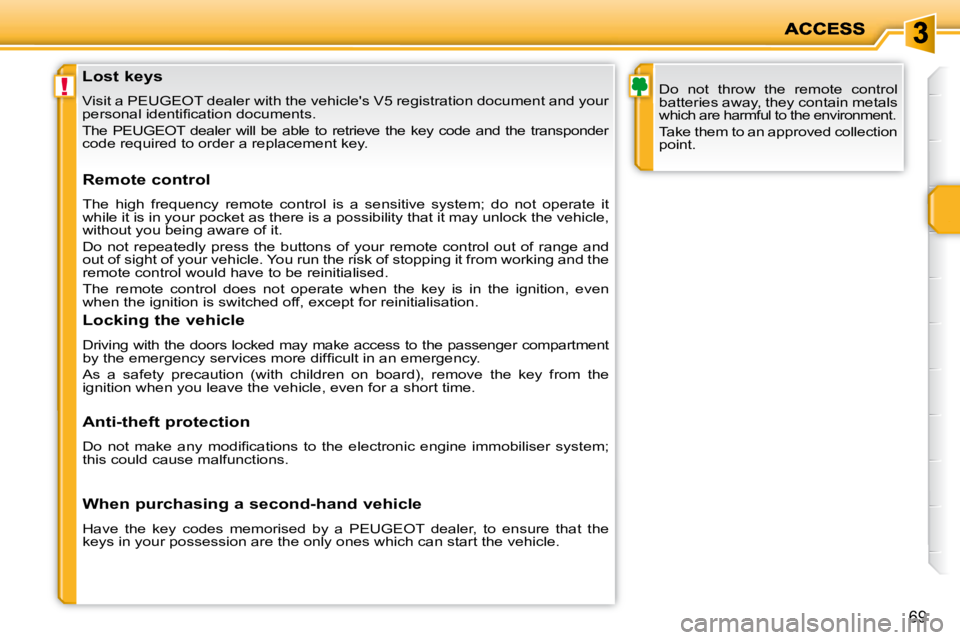This screenshot has width=960, height=640.
Task: Click "When purchasing a second-hand vehicle" heading
Action: [x=252, y=504]
